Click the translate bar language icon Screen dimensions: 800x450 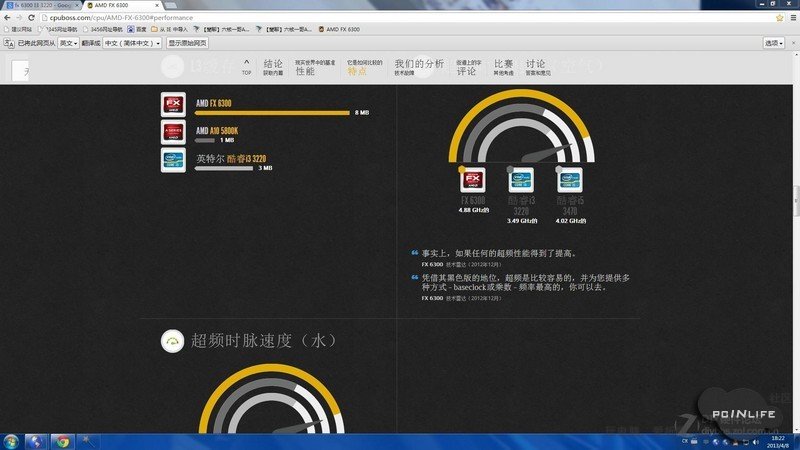click(x=9, y=43)
